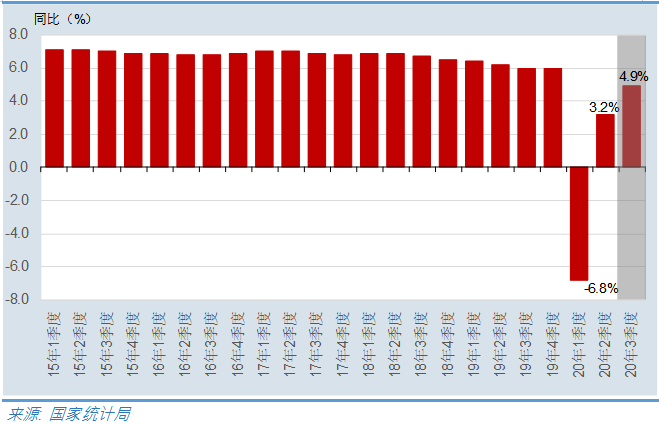The width and height of the screenshot is (659, 423).
Task: Select the 18年4季度 bar
Action: 448,113
